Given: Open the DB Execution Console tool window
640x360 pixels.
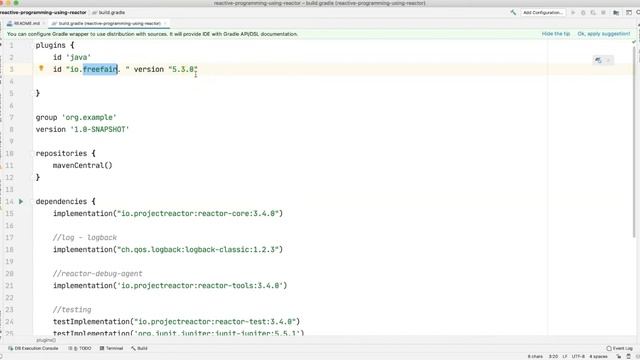Looking at the screenshot, I should pyautogui.click(x=33, y=349).
